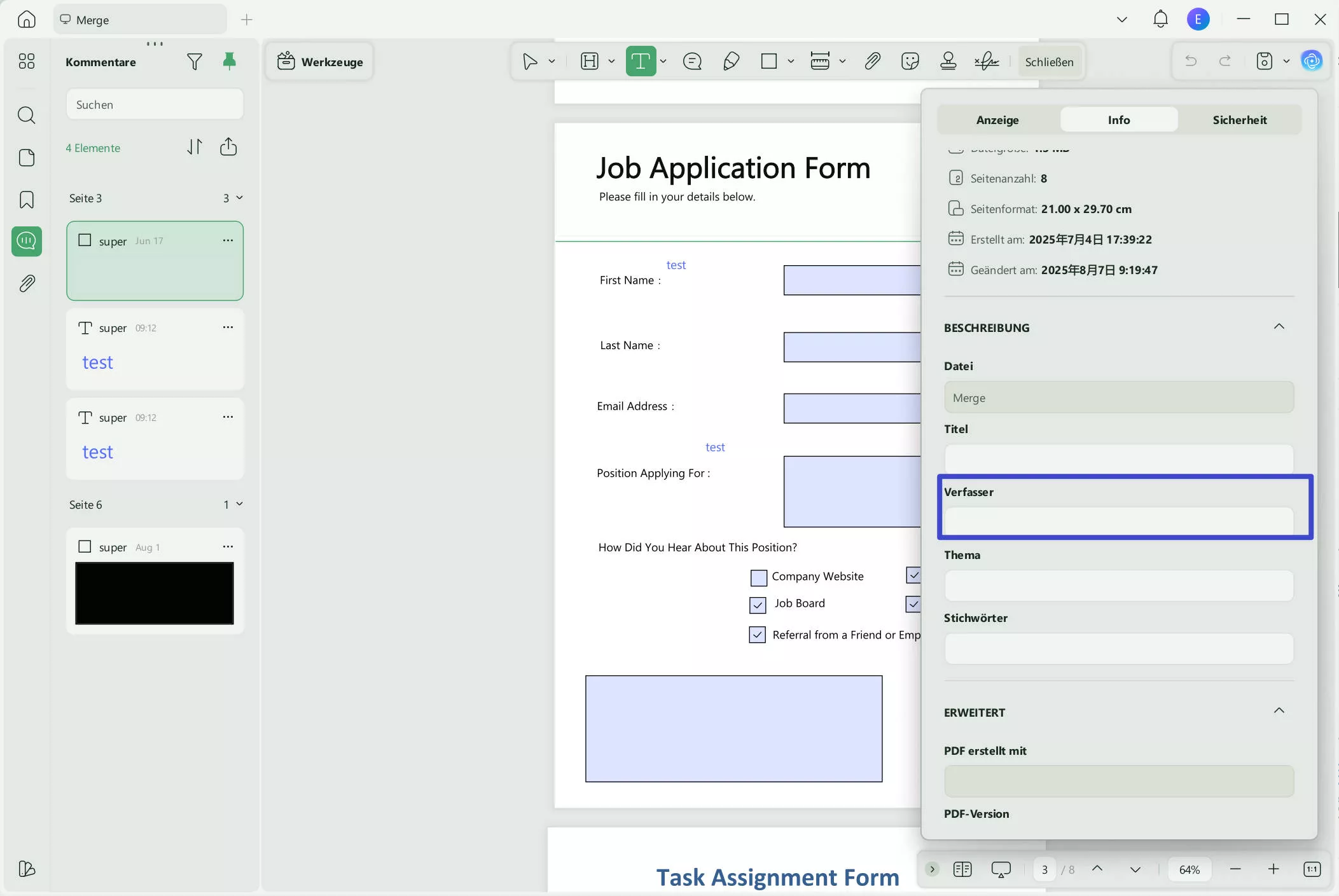Click the Suchen comments search field

click(x=155, y=104)
